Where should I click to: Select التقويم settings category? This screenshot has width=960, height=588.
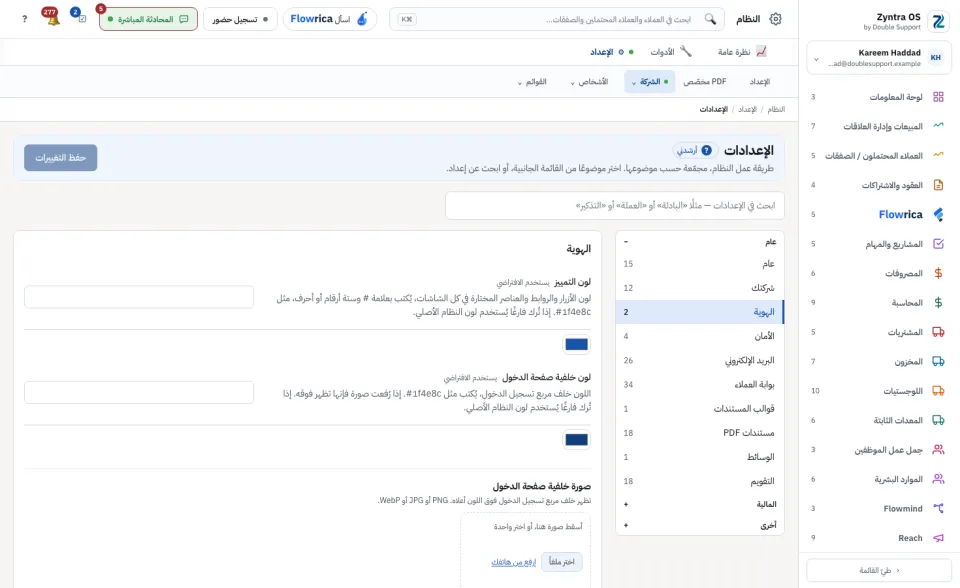(x=700, y=481)
